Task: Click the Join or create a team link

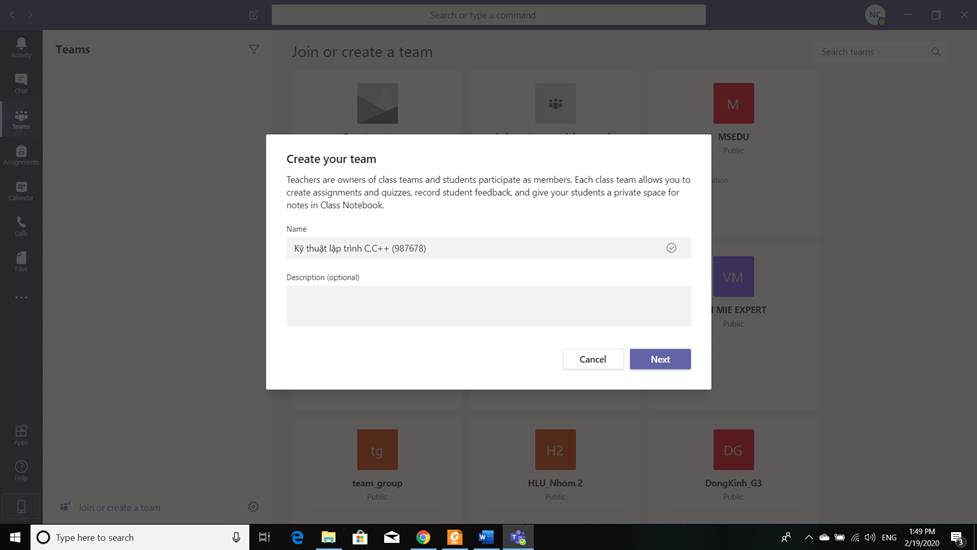Action: pos(118,507)
